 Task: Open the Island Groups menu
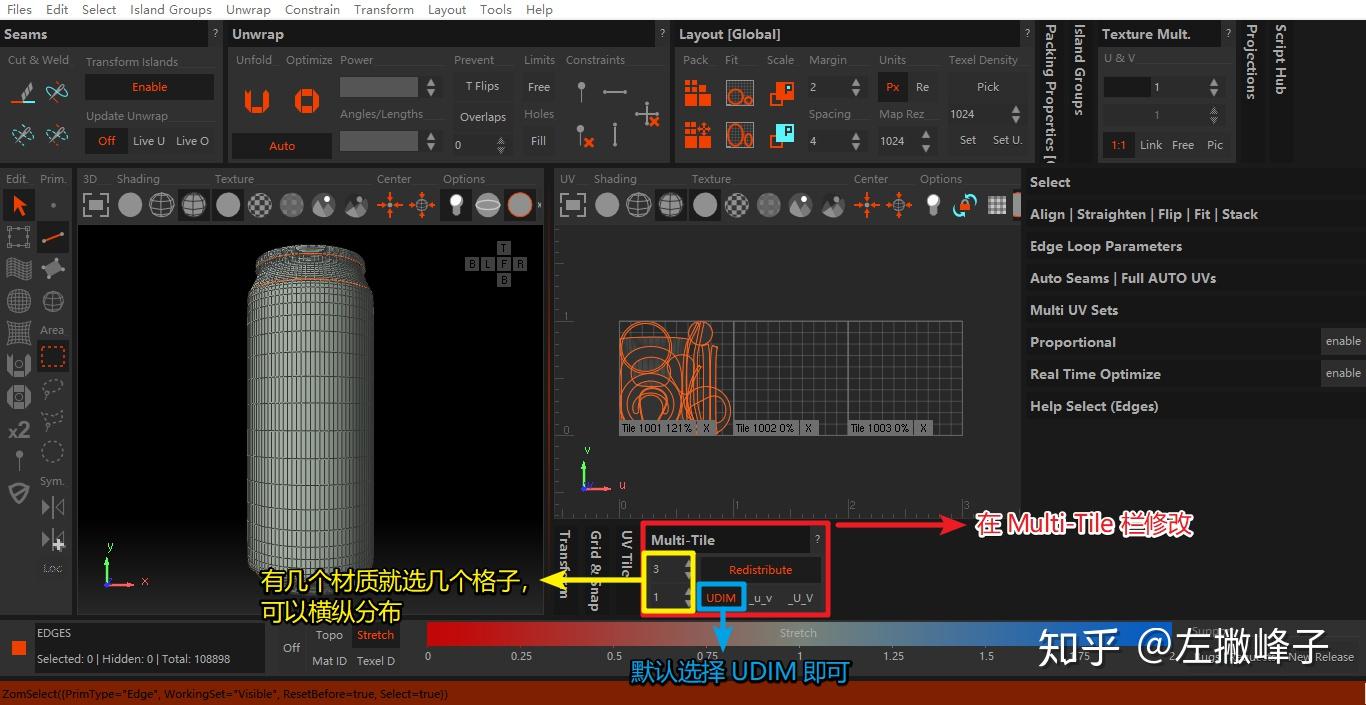pyautogui.click(x=170, y=10)
